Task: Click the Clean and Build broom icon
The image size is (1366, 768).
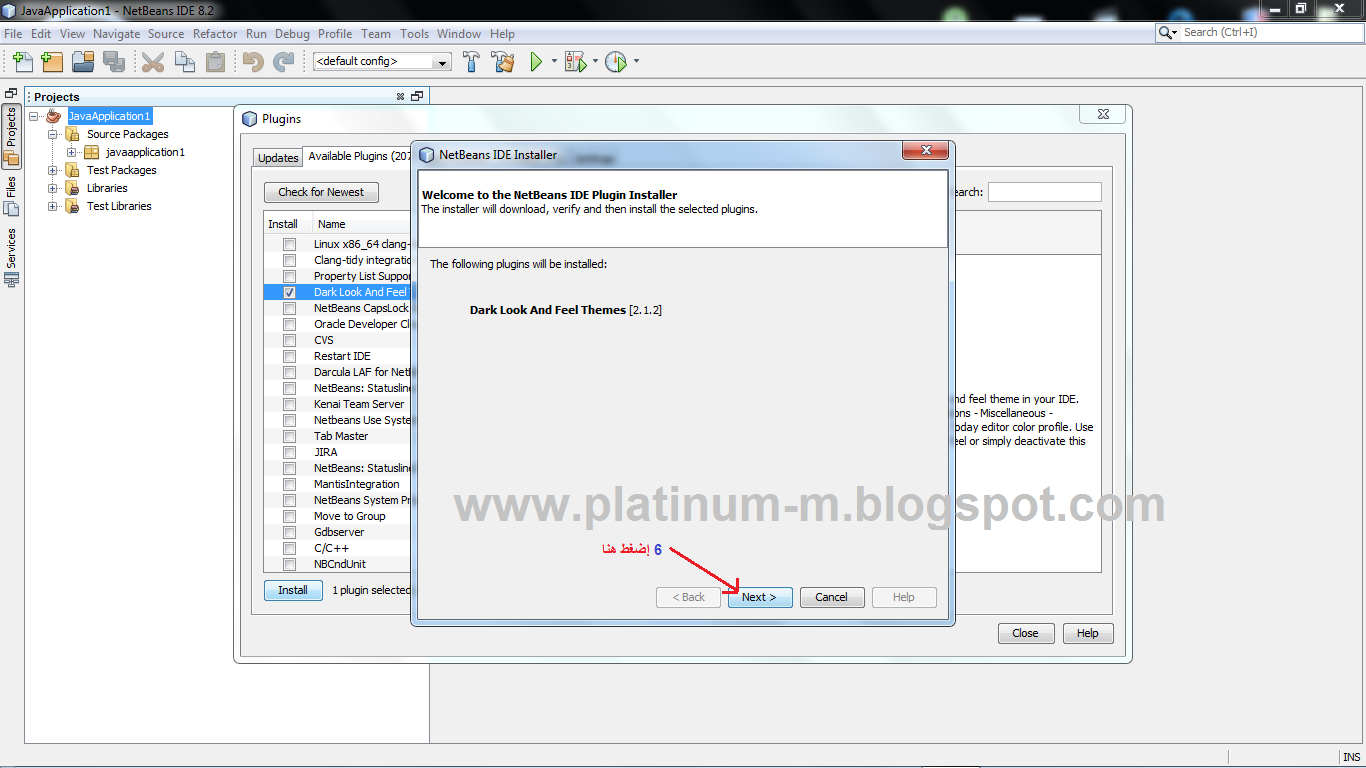Action: 503,61
